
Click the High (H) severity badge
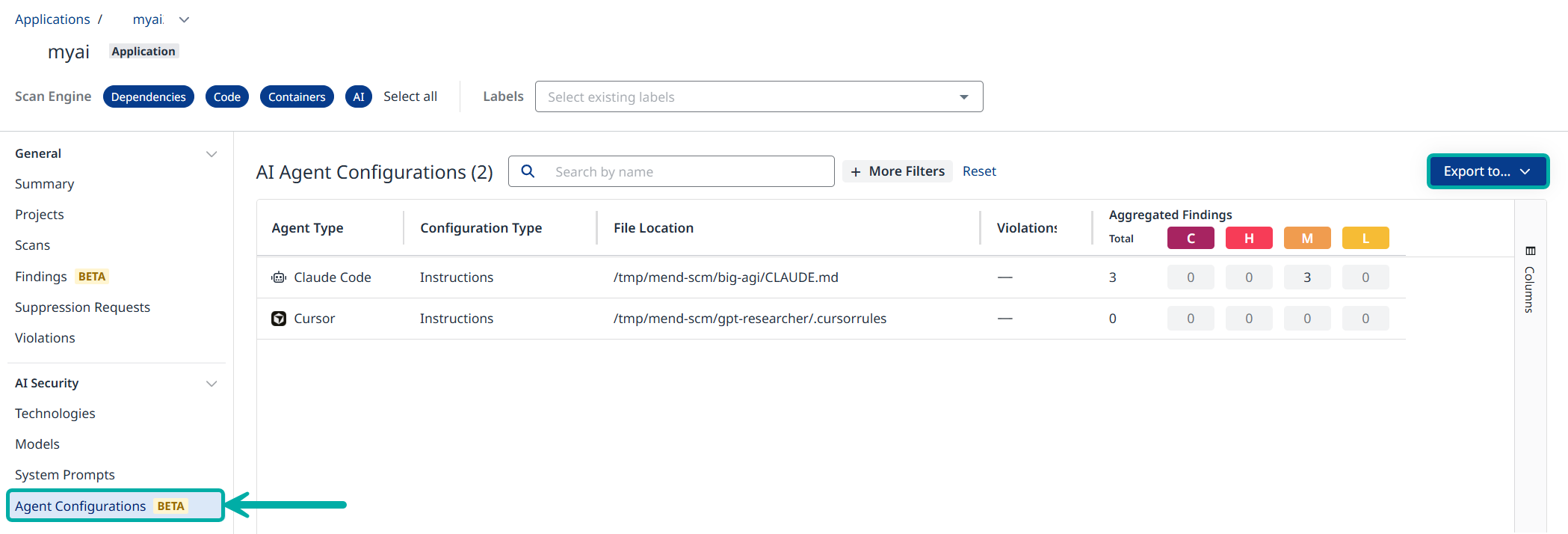tap(1249, 238)
